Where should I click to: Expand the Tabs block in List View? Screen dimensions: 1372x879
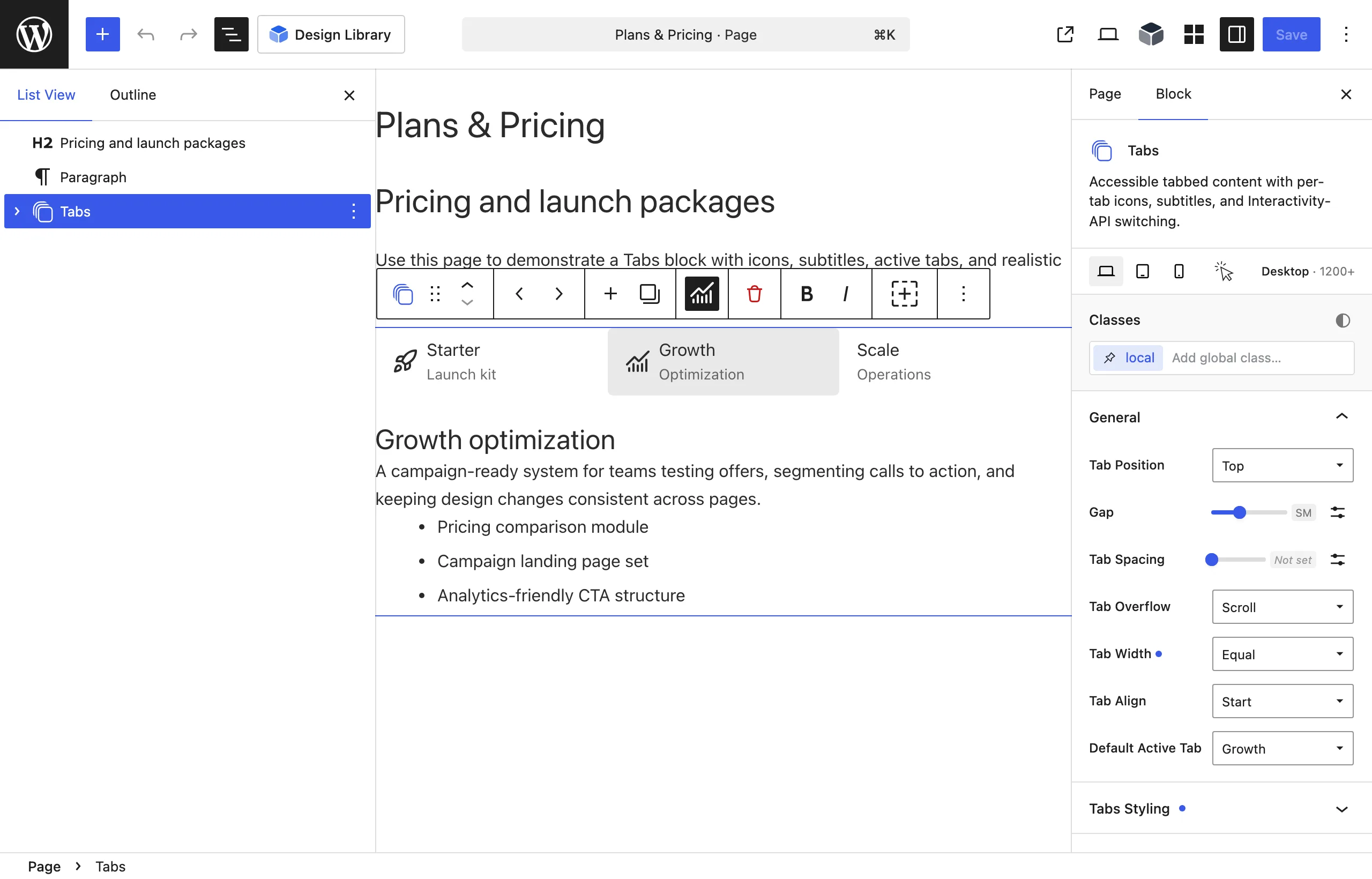point(17,211)
